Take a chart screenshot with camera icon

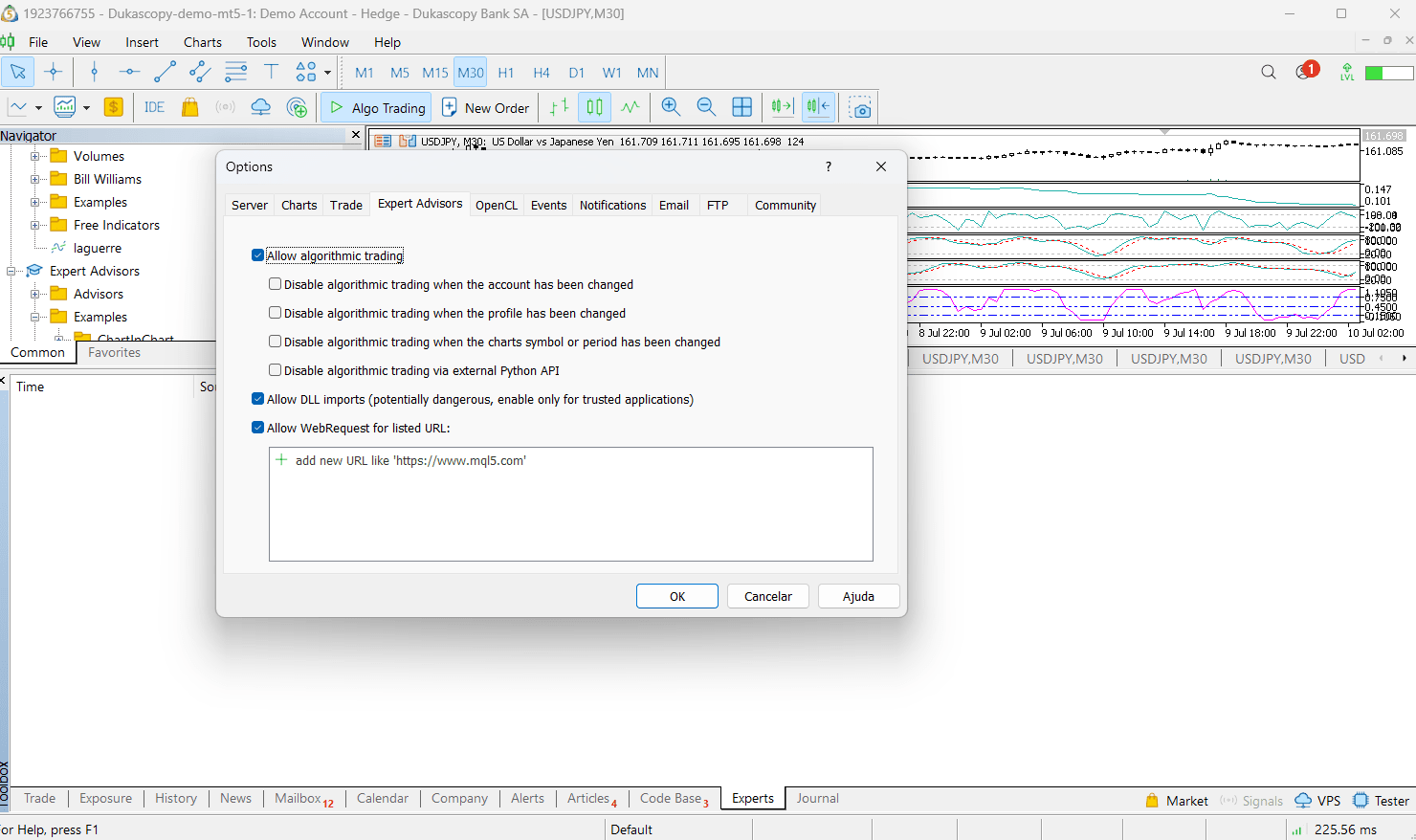click(x=860, y=107)
